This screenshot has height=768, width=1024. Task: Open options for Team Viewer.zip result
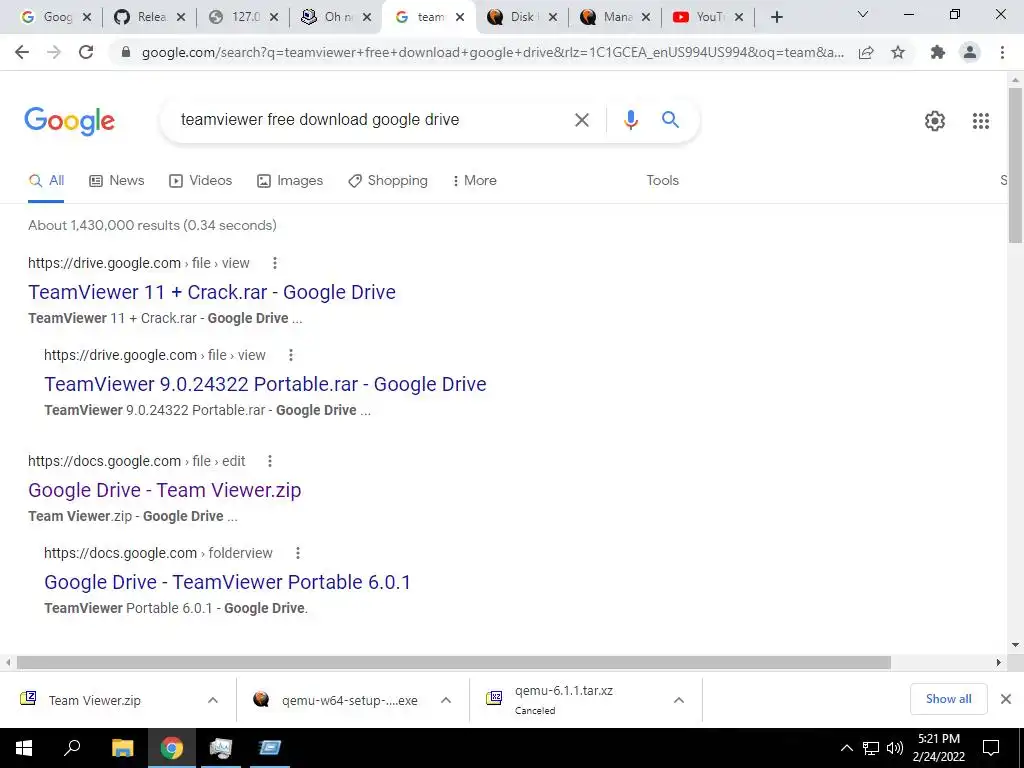[x=270, y=461]
